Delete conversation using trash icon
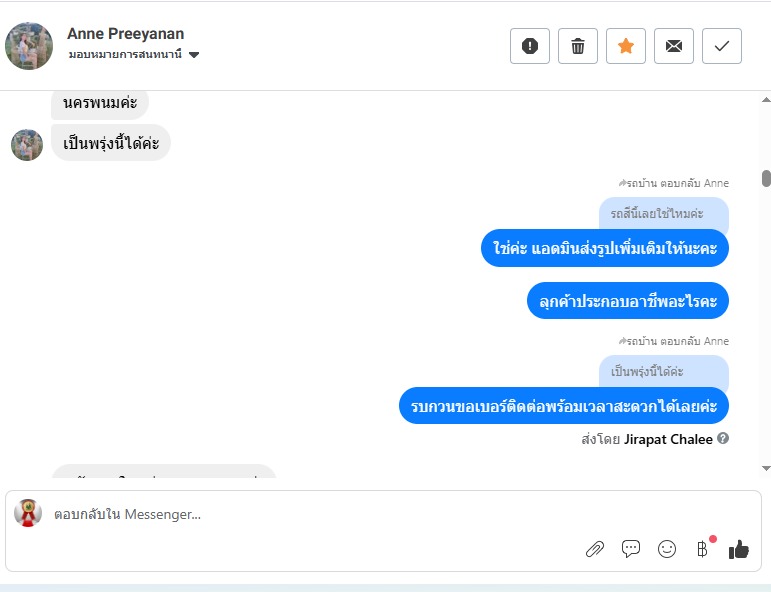The image size is (771, 592). (578, 46)
